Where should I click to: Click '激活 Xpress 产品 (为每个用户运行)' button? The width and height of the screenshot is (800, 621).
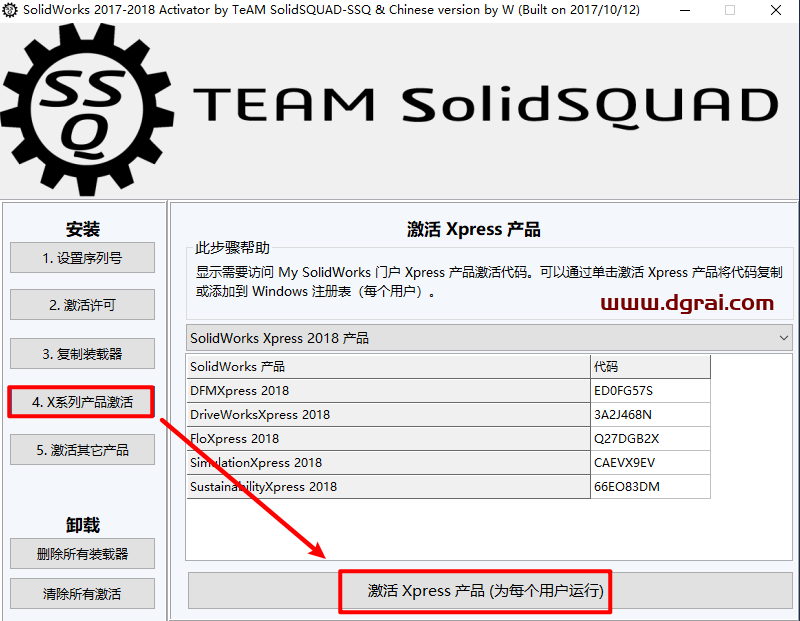pos(490,591)
